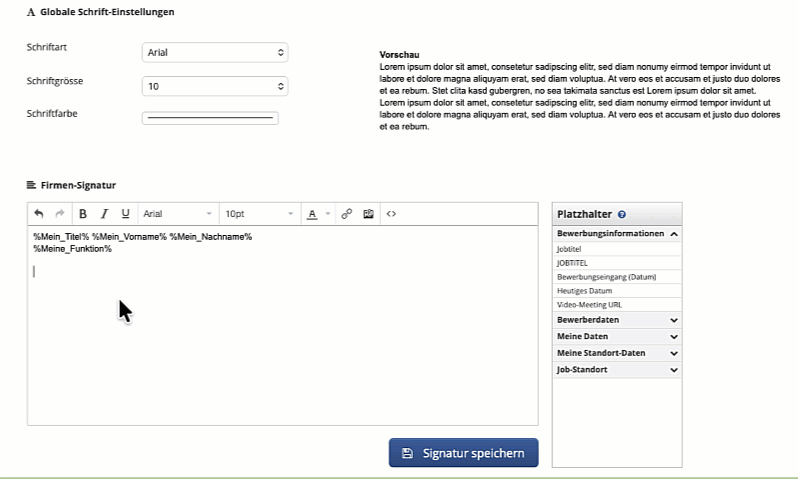Click the undo arrow in editor toolbar
Image resolution: width=798 pixels, height=479 pixels.
(39, 214)
